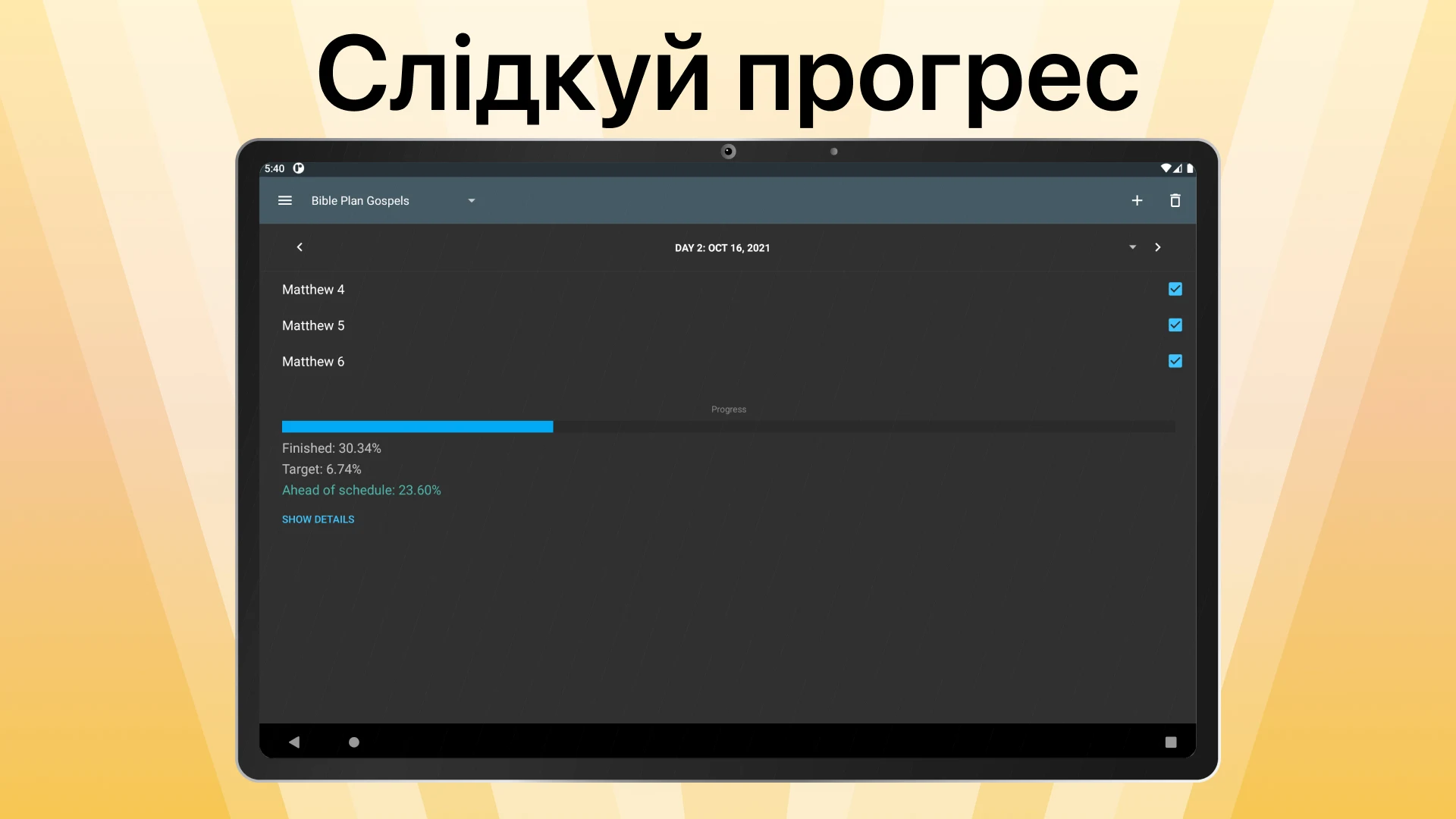Delete plan using trash icon

[x=1175, y=200]
